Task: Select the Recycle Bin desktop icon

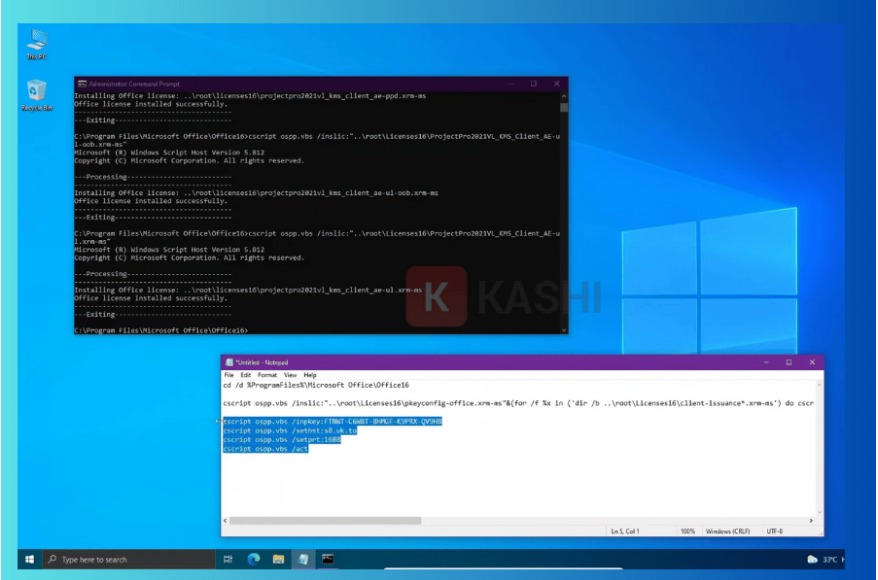Action: [x=37, y=93]
